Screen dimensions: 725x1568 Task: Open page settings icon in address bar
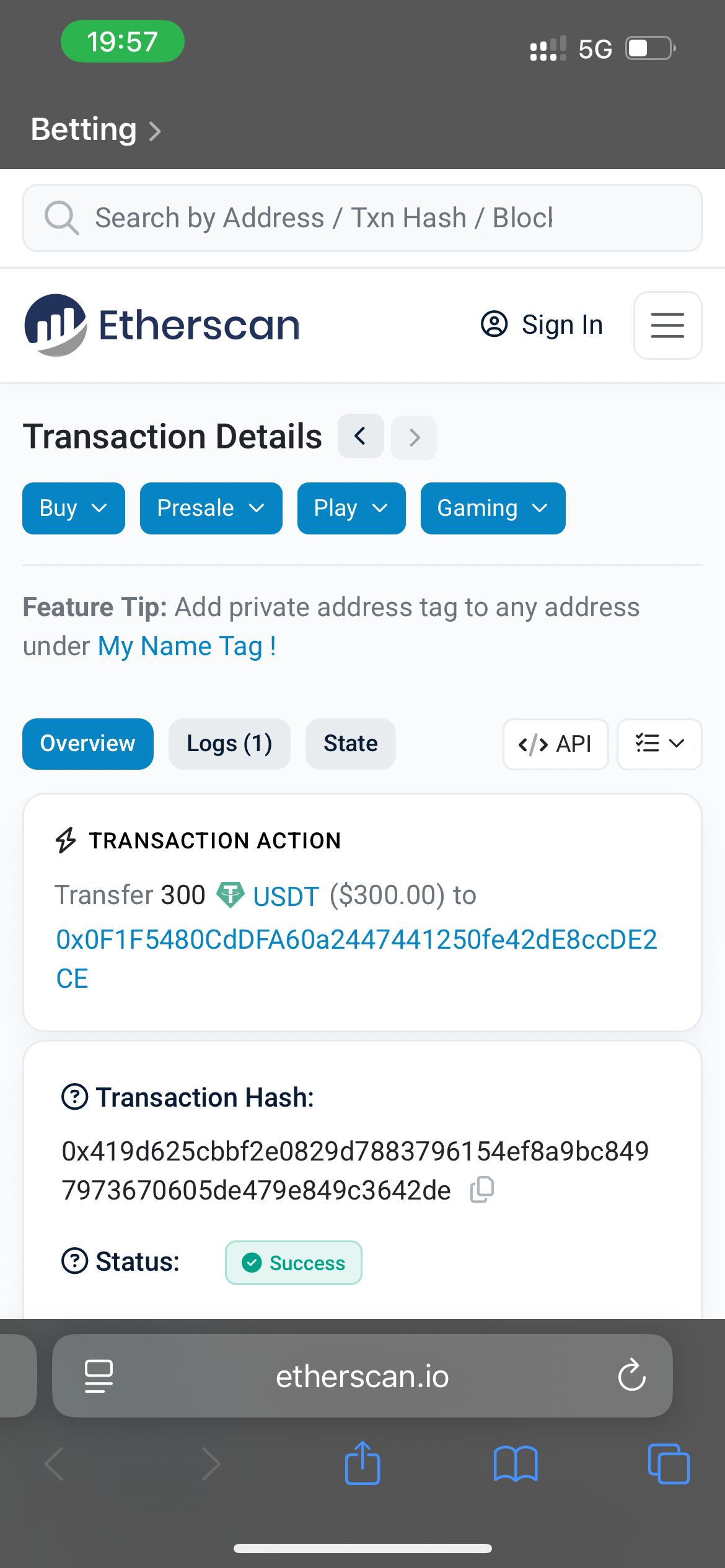[99, 1375]
